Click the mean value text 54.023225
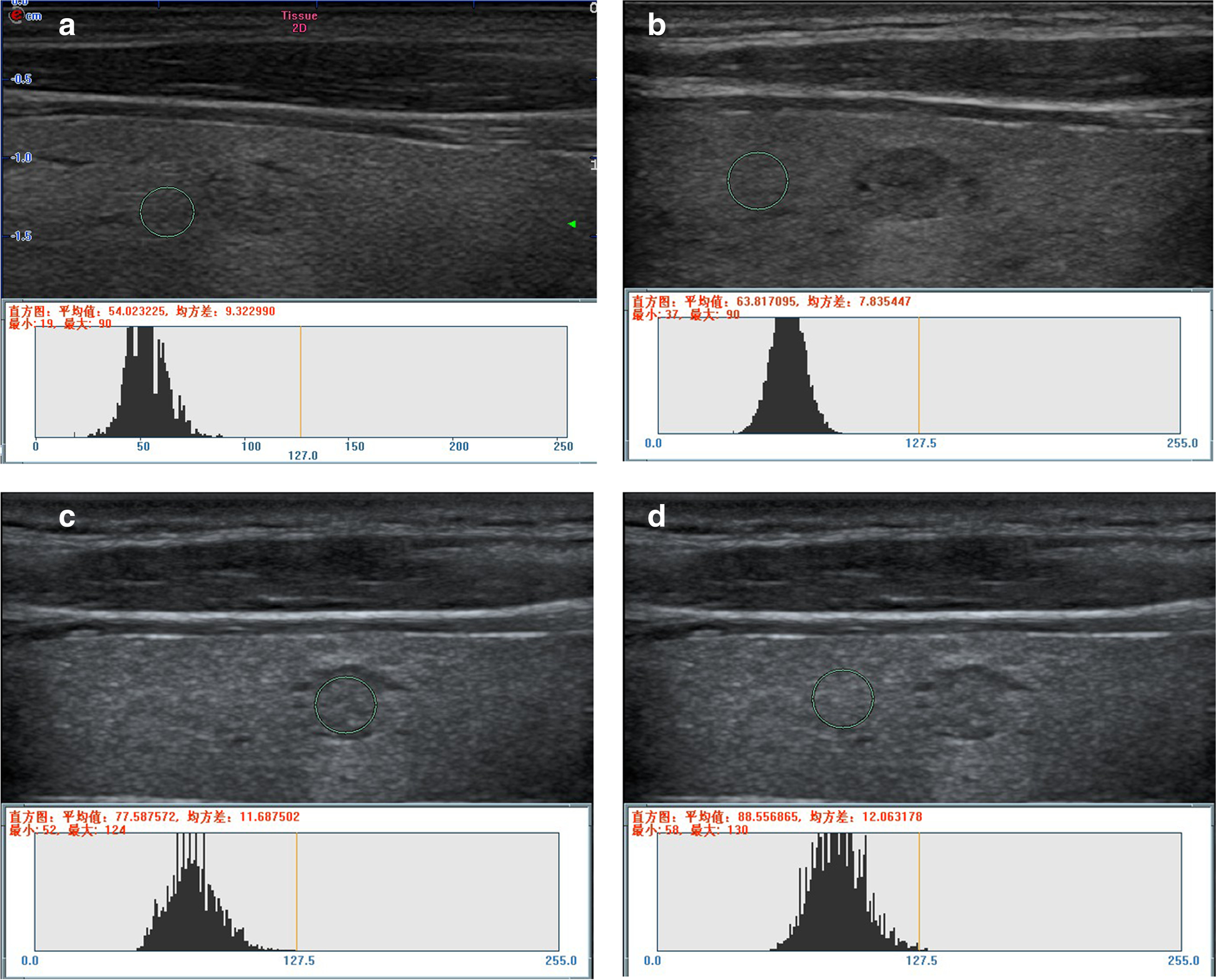Screen dimensions: 1216x980 pyautogui.click(x=138, y=311)
